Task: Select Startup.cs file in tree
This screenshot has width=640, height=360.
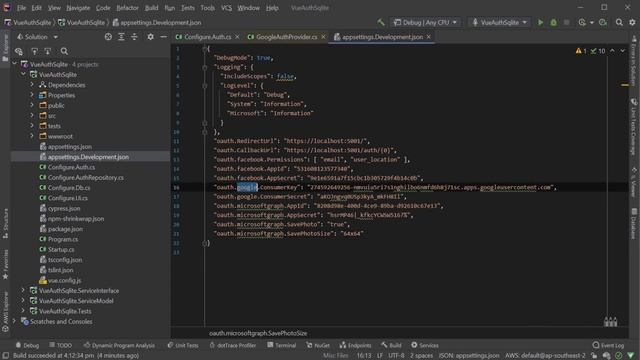Action: coord(61,249)
